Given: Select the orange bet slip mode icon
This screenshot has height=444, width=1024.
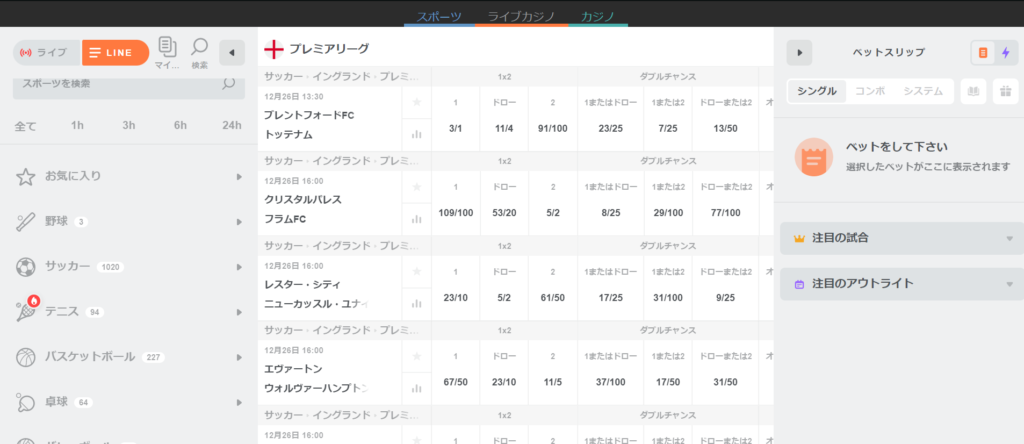Looking at the screenshot, I should 983,53.
